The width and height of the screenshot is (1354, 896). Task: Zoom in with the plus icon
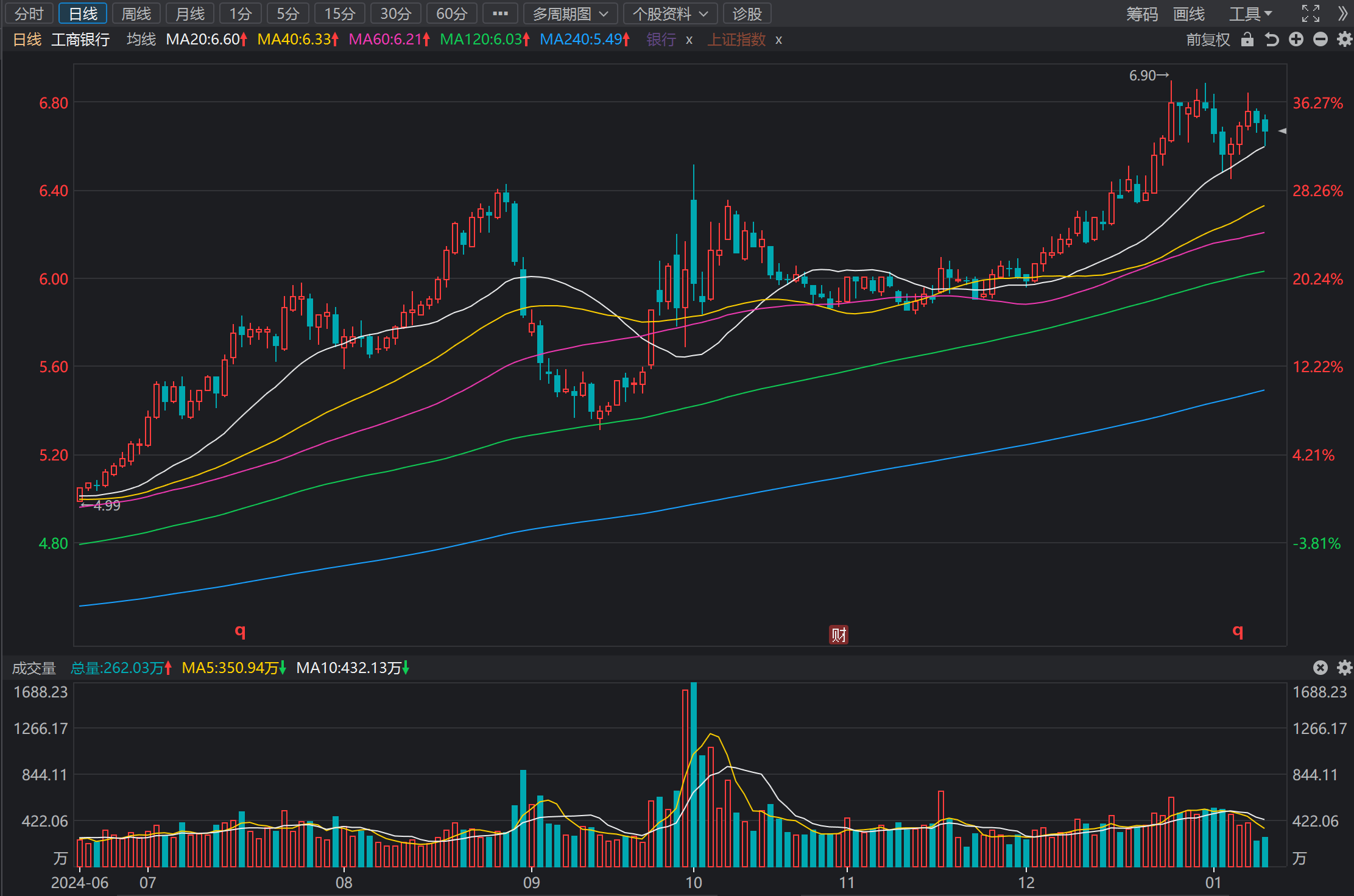pyautogui.click(x=1296, y=40)
